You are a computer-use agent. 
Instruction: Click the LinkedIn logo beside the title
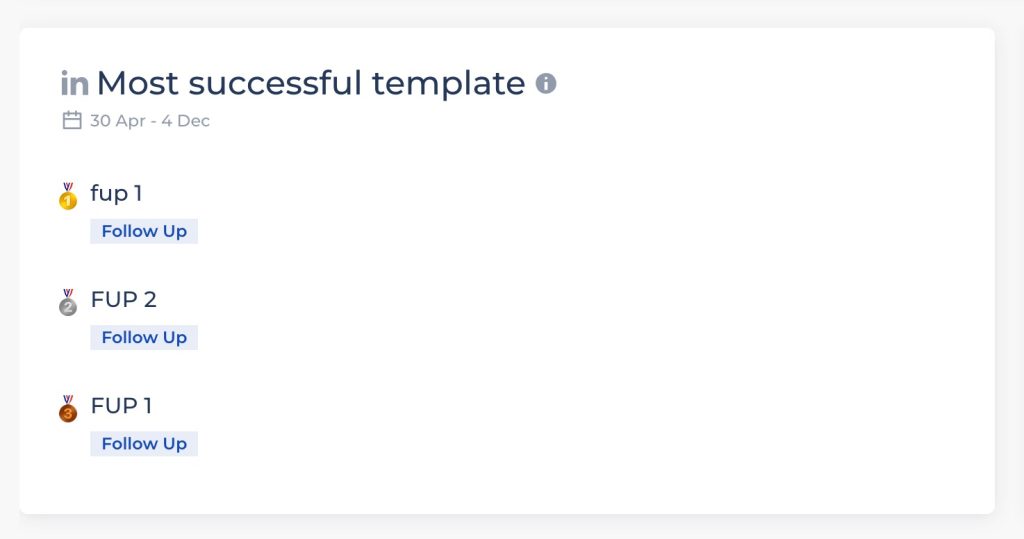click(74, 84)
